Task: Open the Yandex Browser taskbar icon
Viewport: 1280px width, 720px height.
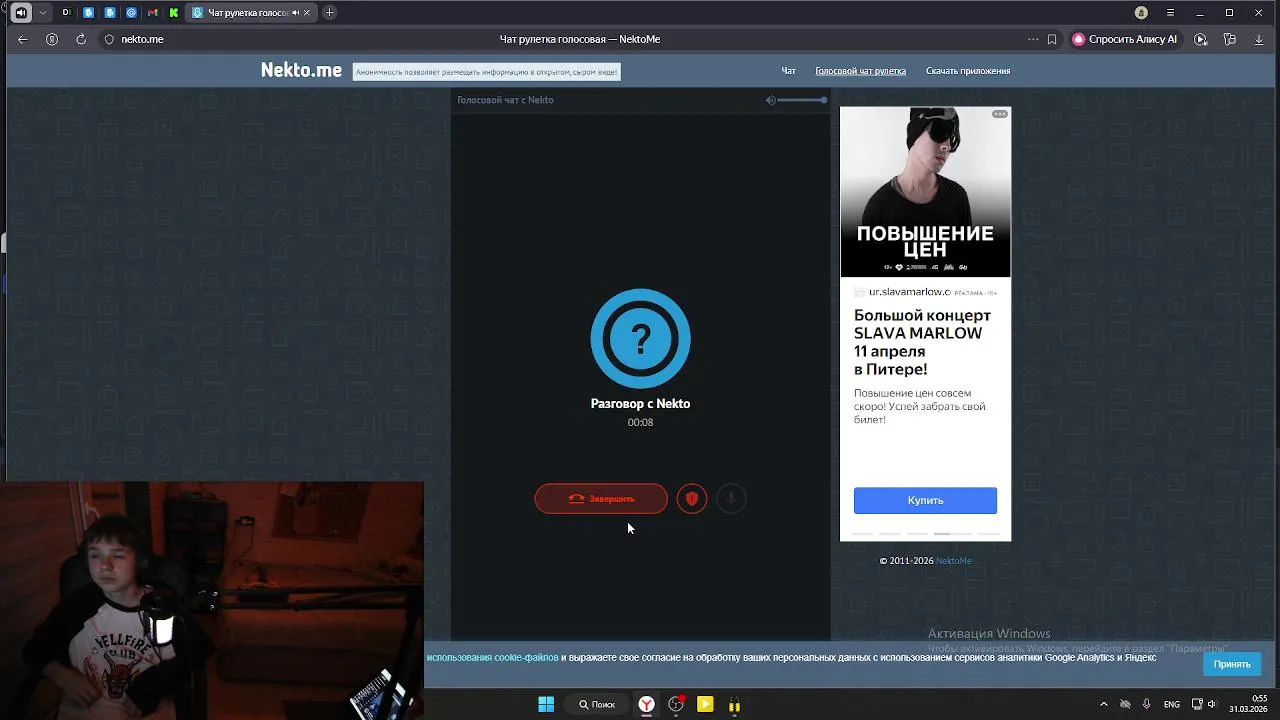Action: coord(647,704)
